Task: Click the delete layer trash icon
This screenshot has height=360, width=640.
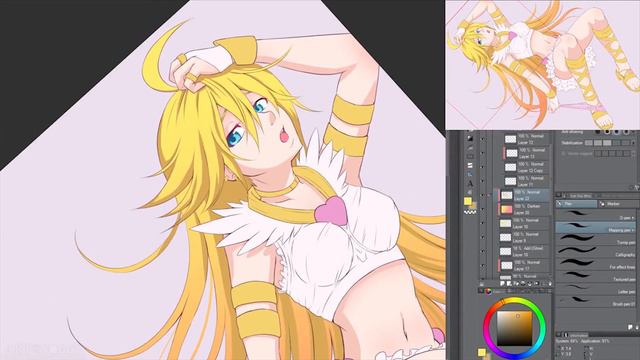Action: click(x=550, y=283)
